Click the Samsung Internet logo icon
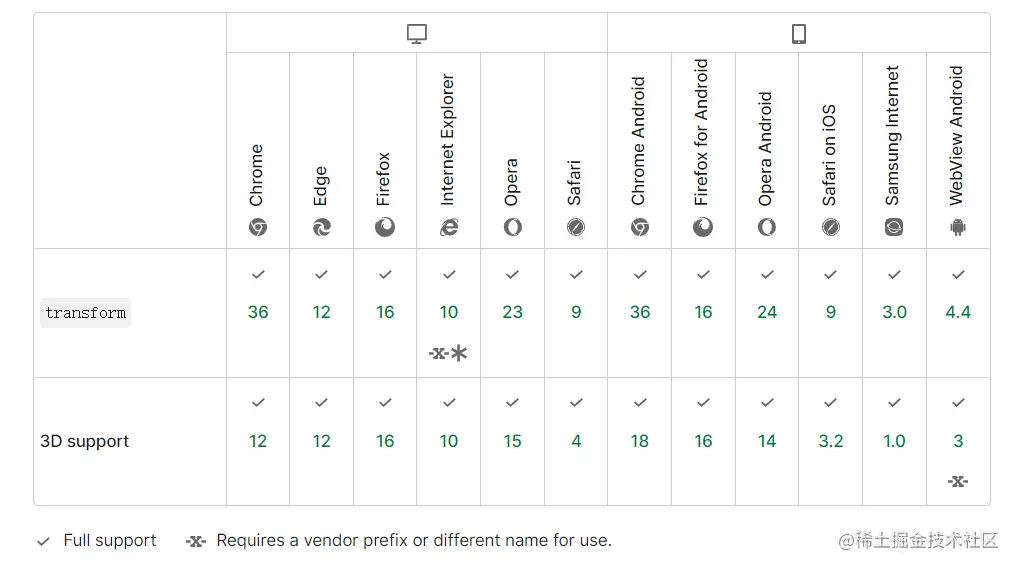The height and width of the screenshot is (568, 1016). click(x=894, y=228)
